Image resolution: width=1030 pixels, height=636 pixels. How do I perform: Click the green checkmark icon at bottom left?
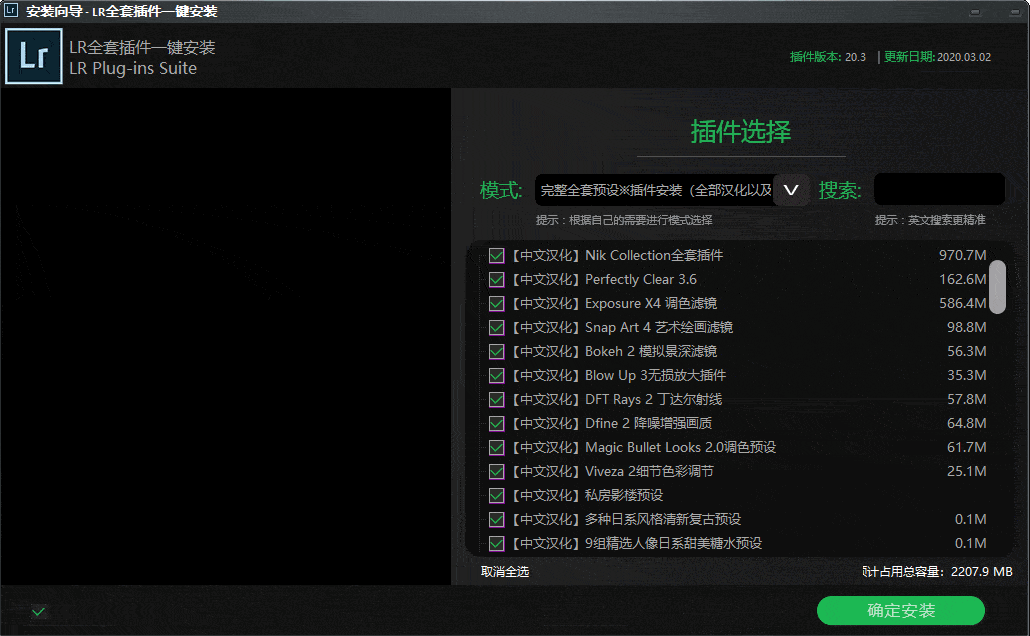click(39, 611)
